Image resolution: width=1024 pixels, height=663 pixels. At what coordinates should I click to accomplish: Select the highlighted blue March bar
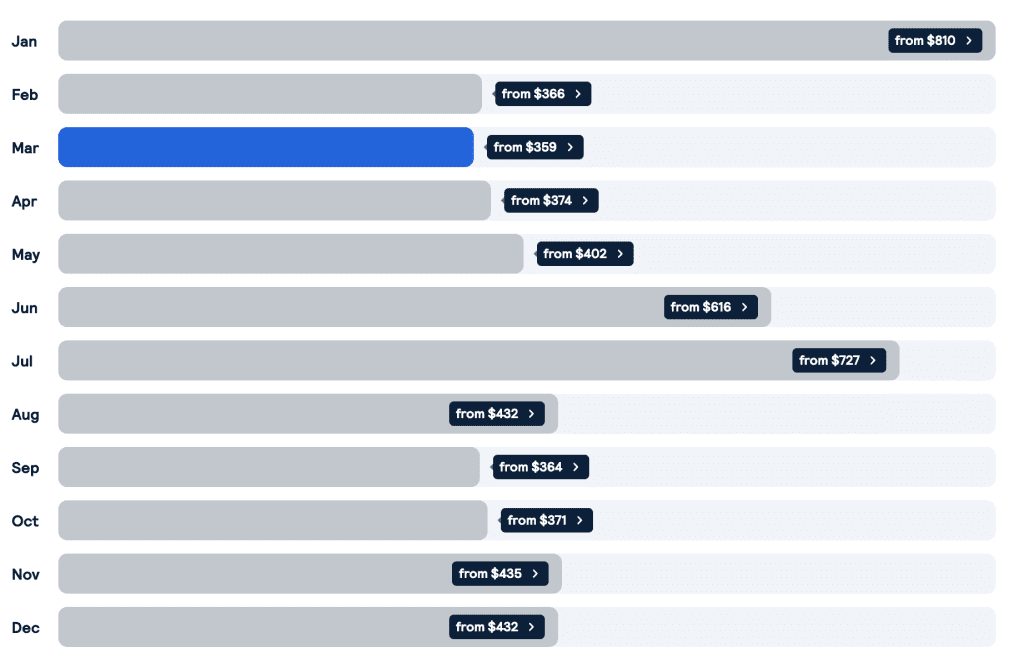coord(266,147)
